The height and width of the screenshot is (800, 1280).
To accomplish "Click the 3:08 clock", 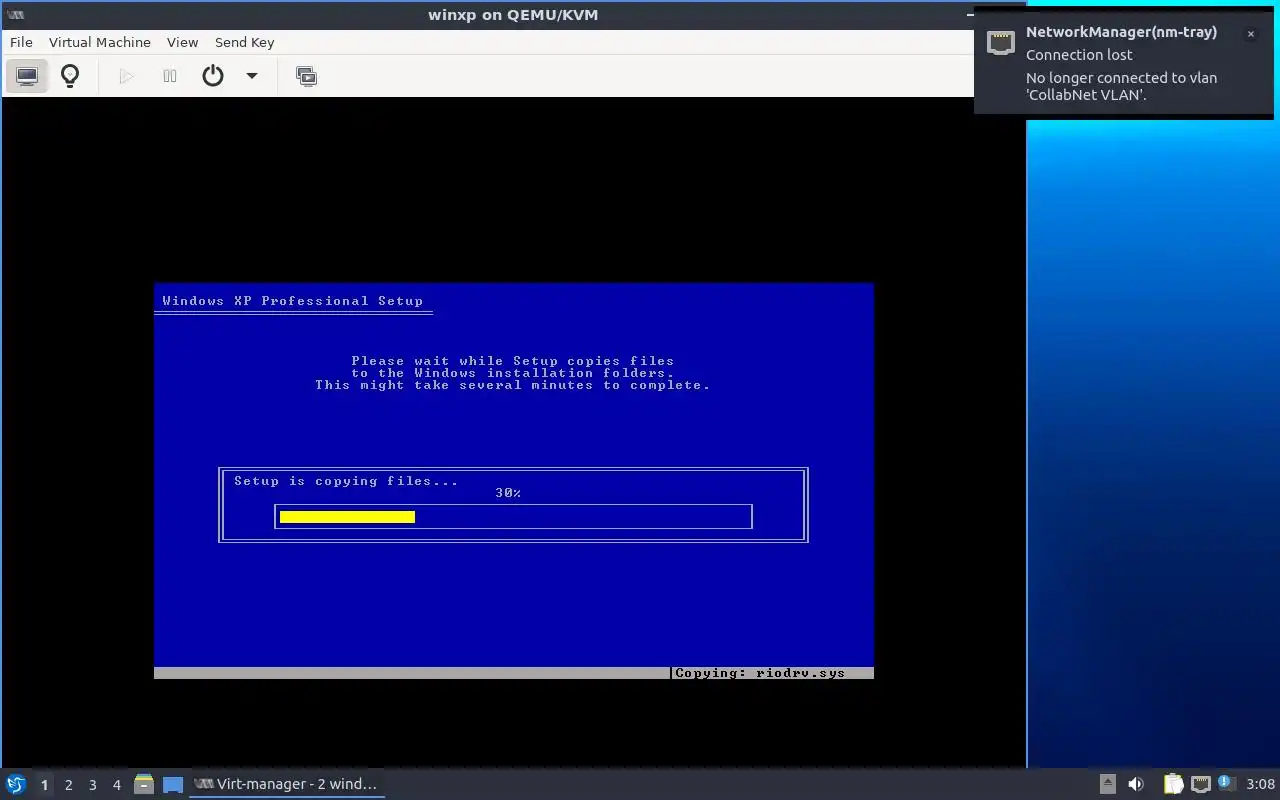I will coord(1260,784).
